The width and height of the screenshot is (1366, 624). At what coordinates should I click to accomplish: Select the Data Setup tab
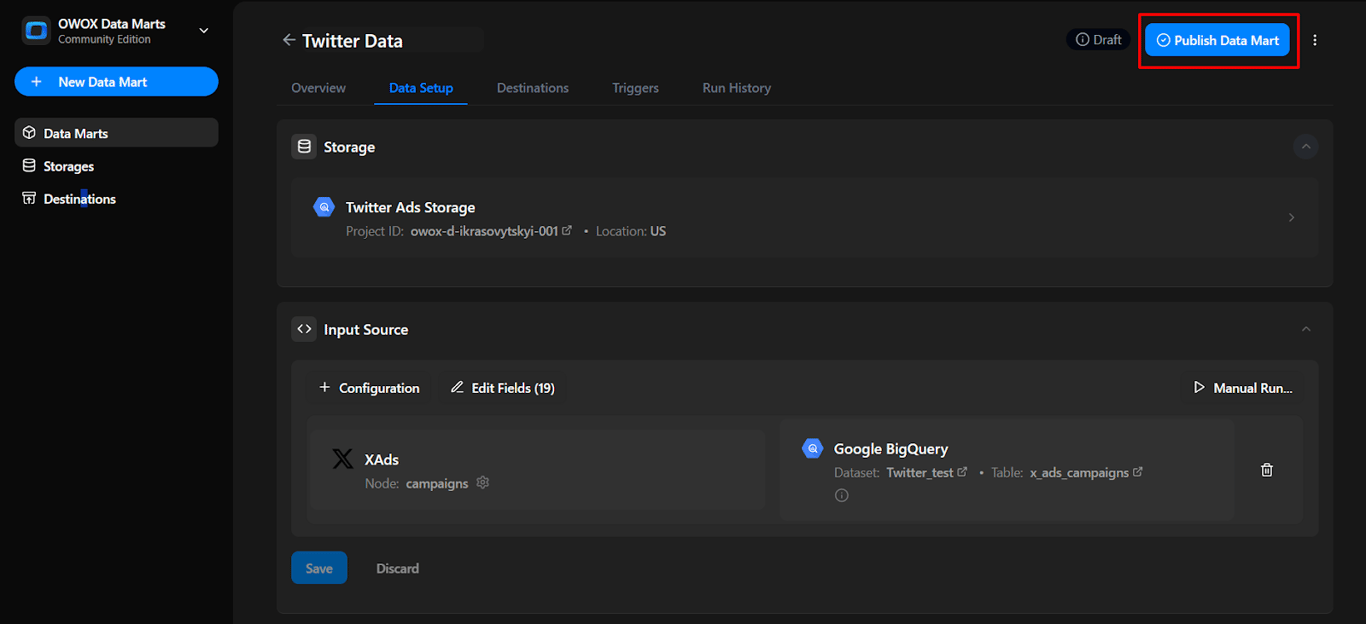421,88
